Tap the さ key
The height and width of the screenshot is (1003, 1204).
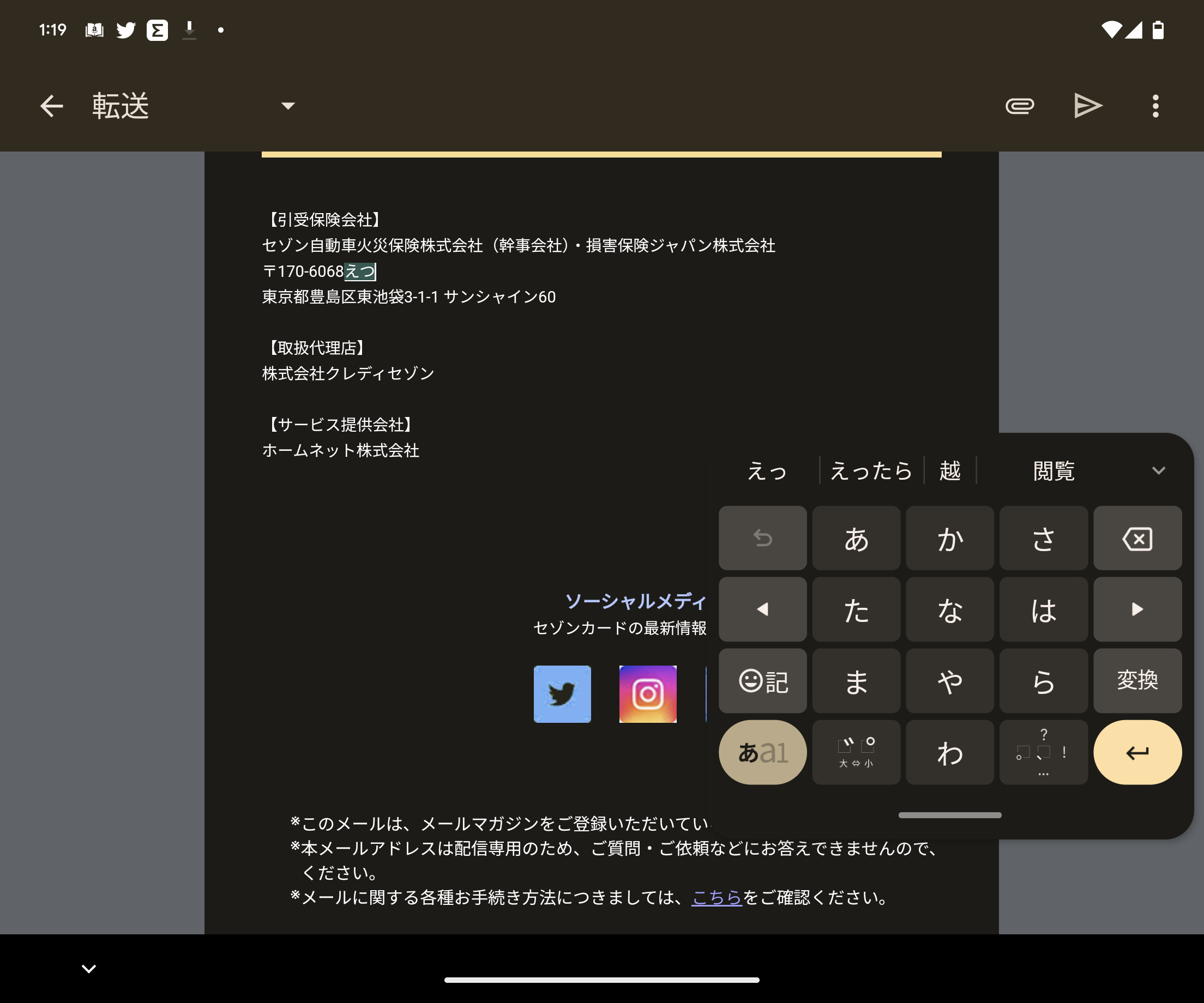(1044, 538)
